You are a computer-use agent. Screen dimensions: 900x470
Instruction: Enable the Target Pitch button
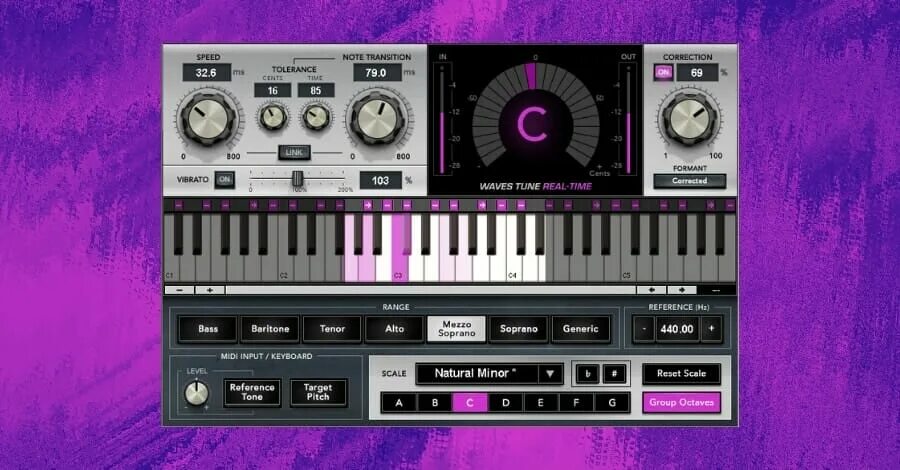[x=318, y=392]
